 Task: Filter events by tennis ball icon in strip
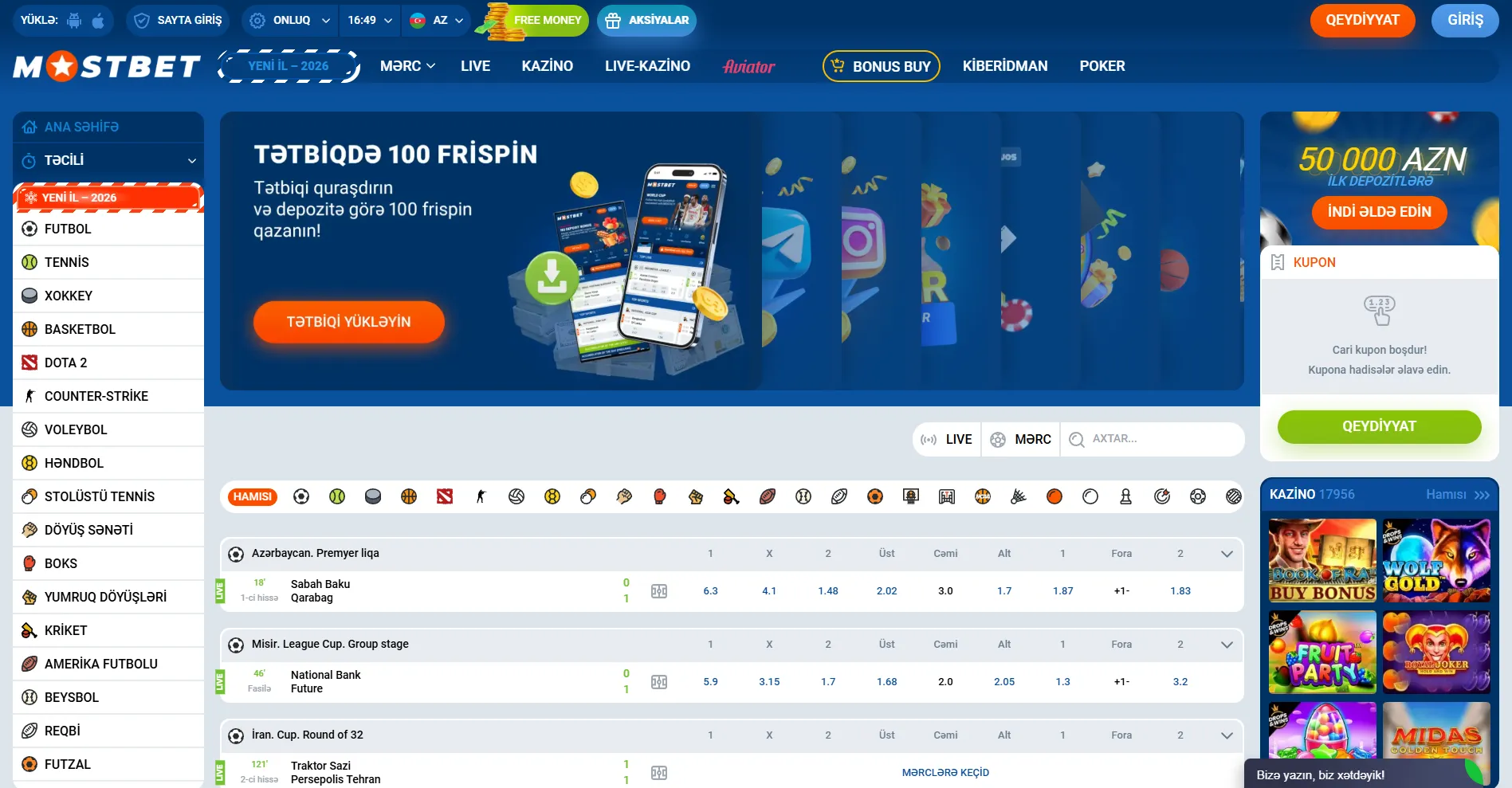point(337,496)
